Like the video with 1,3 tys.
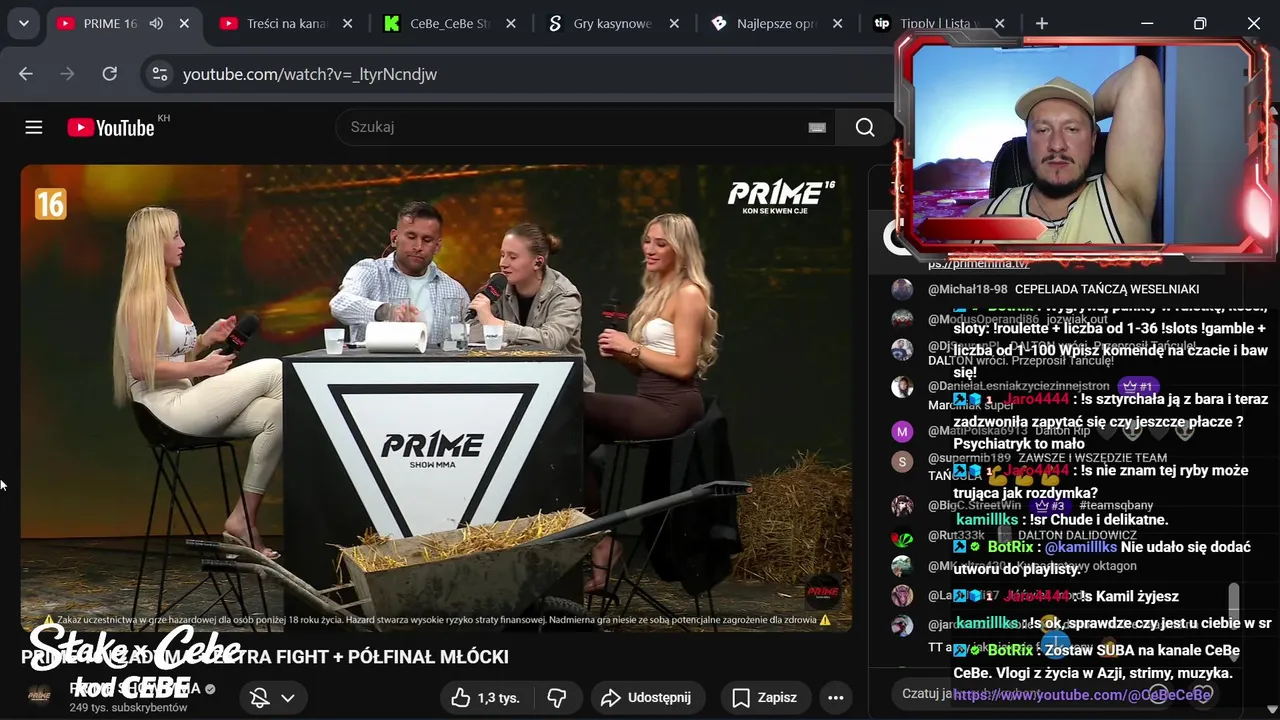 coord(486,698)
